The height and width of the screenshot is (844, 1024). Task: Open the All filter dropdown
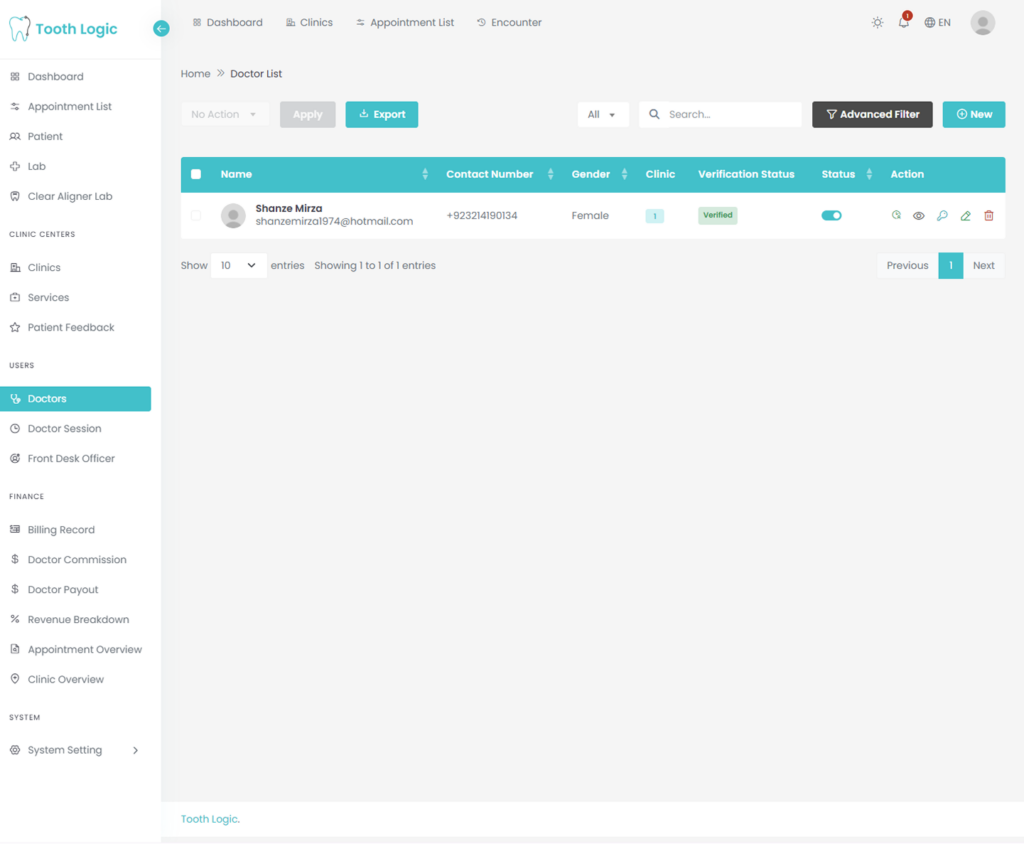pos(602,114)
